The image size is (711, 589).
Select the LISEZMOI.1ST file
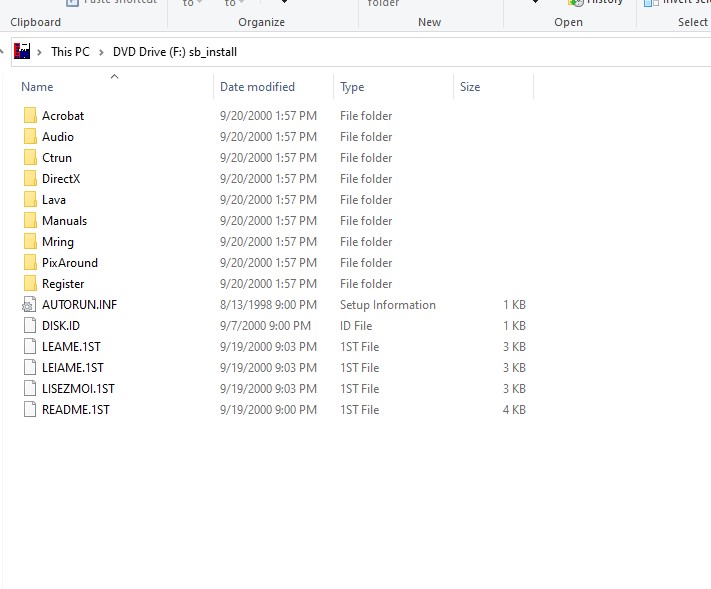[78, 389]
